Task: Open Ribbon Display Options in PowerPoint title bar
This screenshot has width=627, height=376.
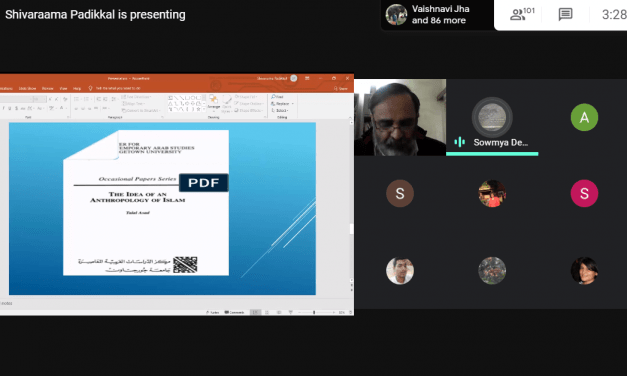Action: click(307, 78)
